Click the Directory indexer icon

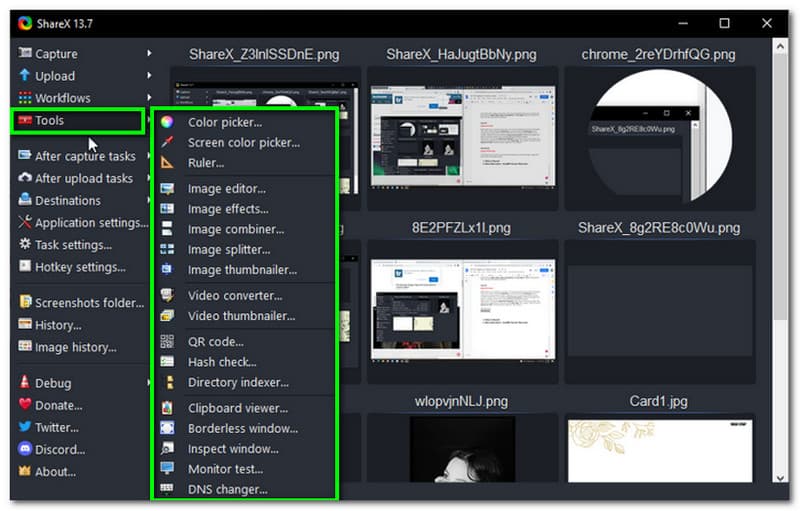click(x=167, y=382)
